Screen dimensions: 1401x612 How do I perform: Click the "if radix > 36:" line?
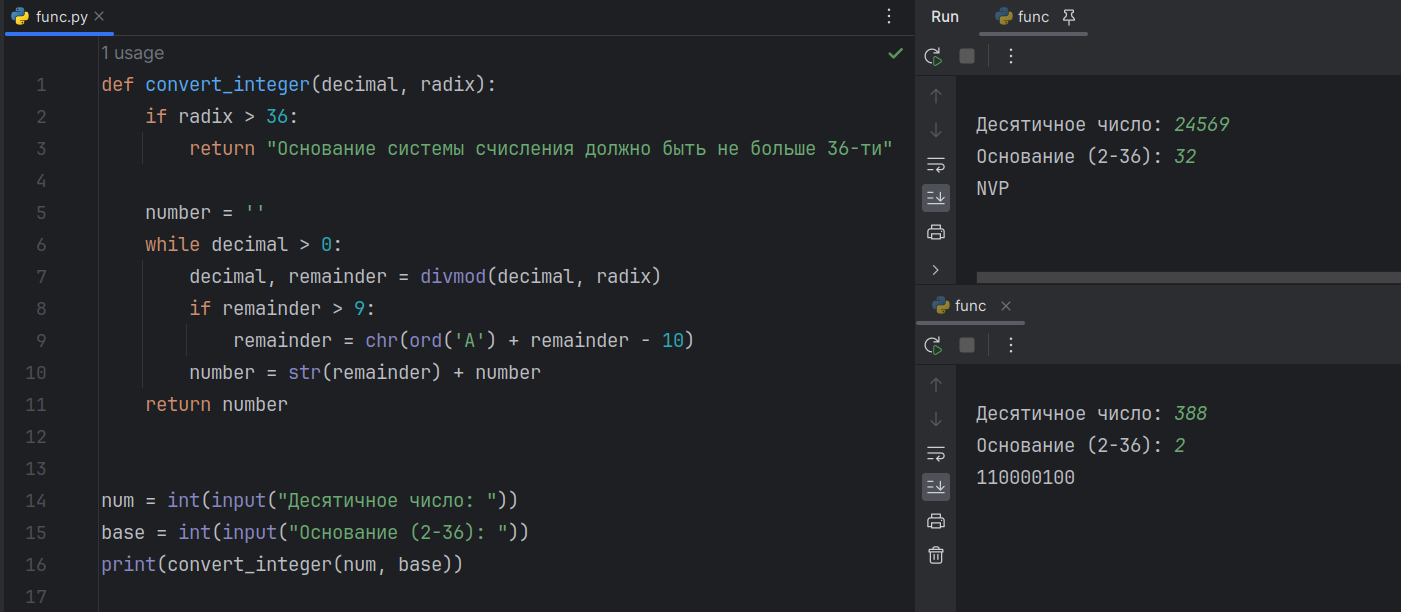[222, 117]
